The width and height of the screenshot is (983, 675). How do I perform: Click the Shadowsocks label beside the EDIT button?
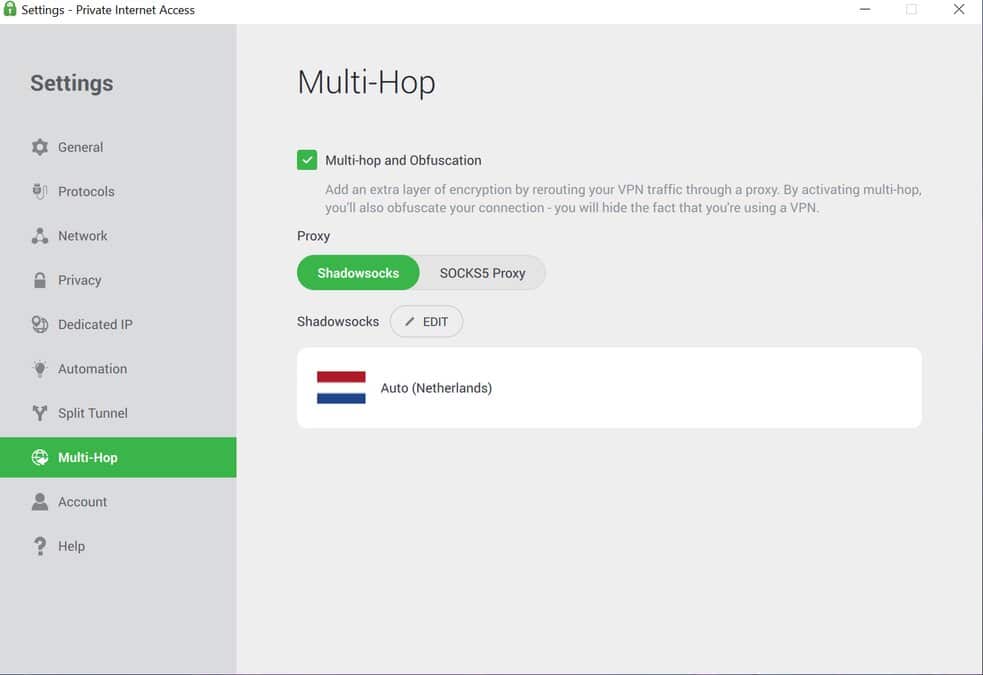point(338,322)
